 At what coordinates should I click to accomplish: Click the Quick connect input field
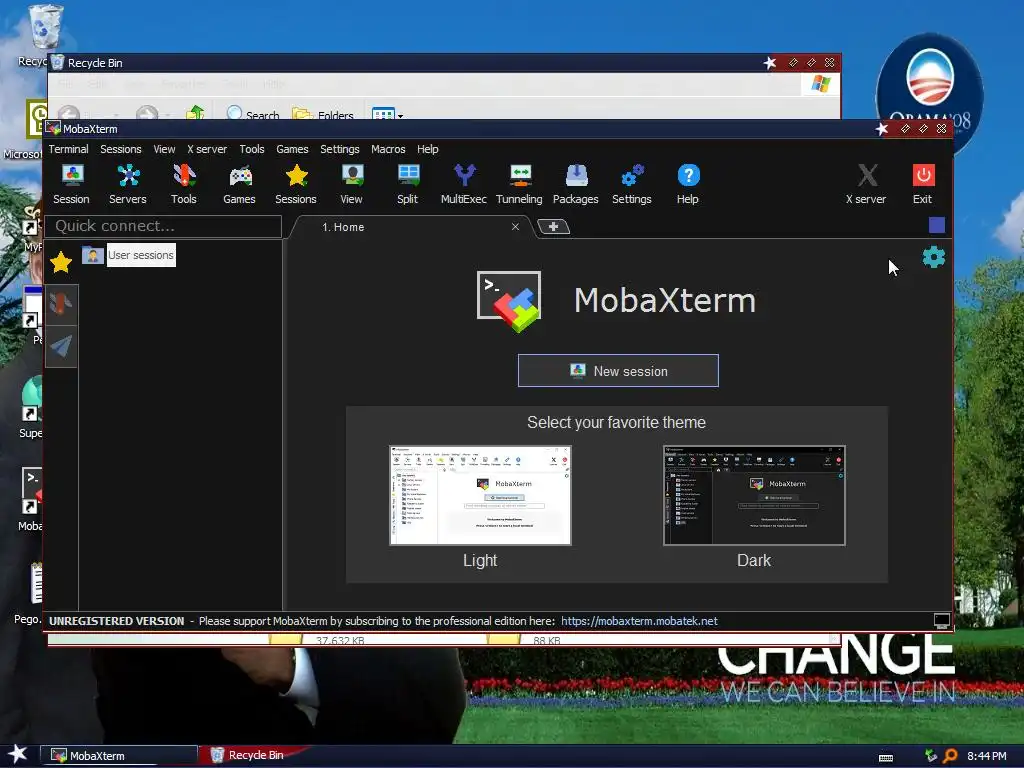click(163, 226)
